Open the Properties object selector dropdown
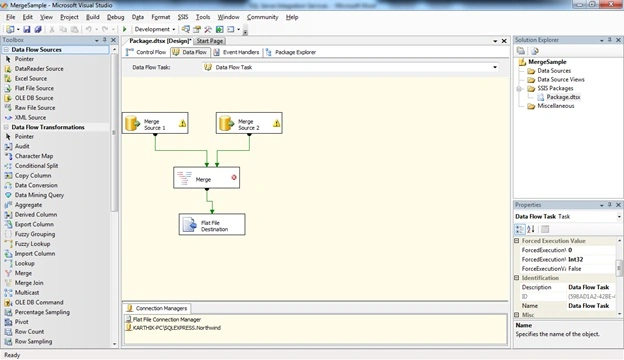This screenshot has width=624, height=360. [x=619, y=217]
